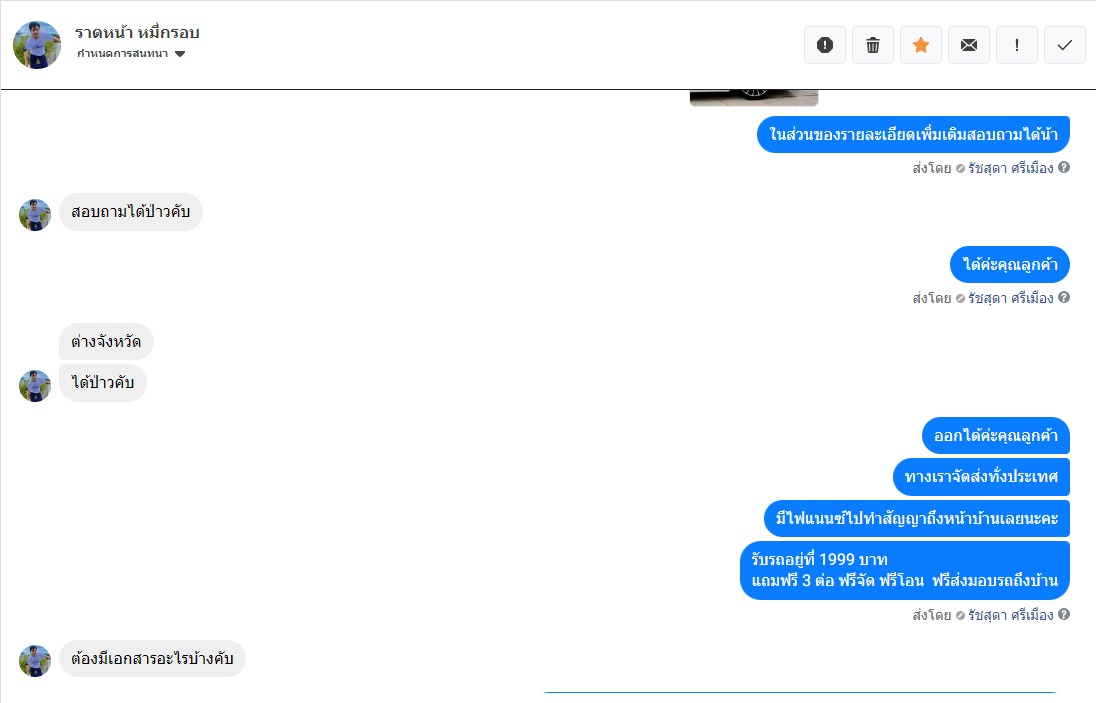This screenshot has height=703, width=1096.
Task: Toggle the orange star follow-up marker
Action: (921, 45)
